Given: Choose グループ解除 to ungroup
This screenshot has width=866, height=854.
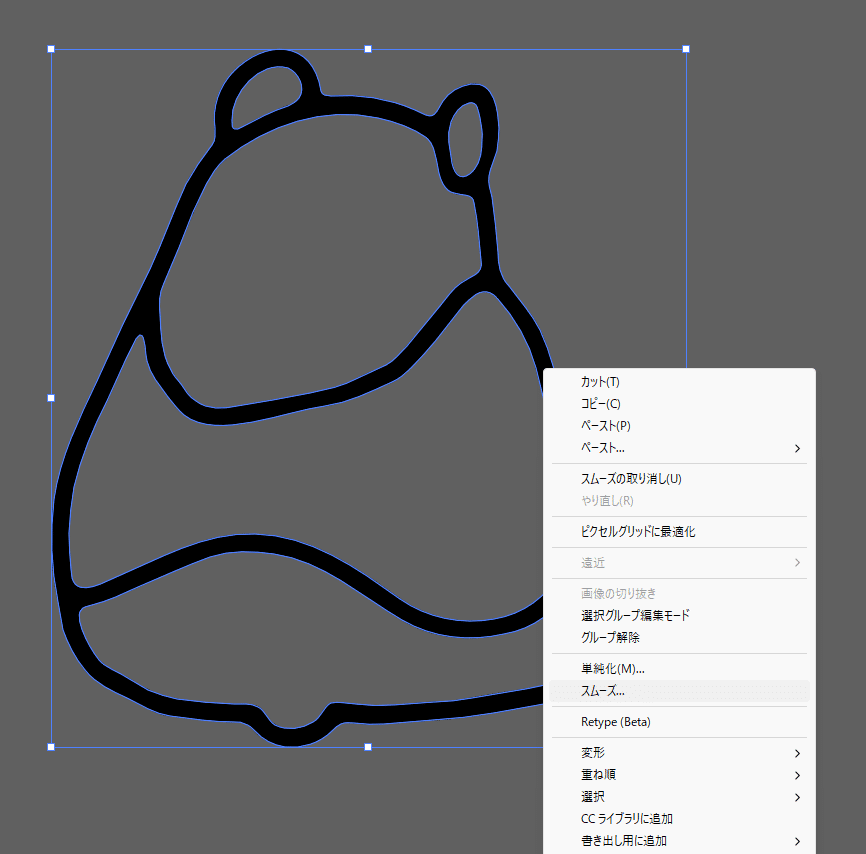Looking at the screenshot, I should tap(679, 637).
